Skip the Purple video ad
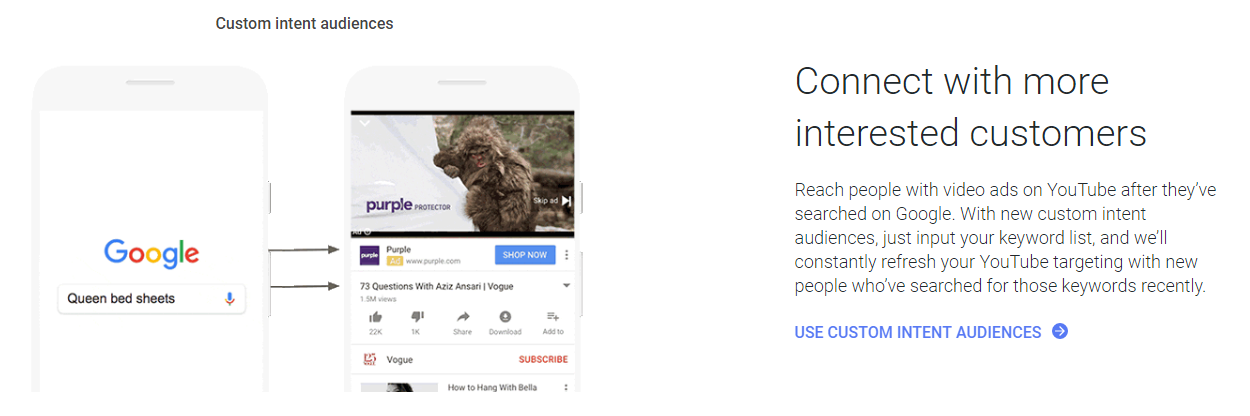The width and height of the screenshot is (1250, 416). click(553, 201)
